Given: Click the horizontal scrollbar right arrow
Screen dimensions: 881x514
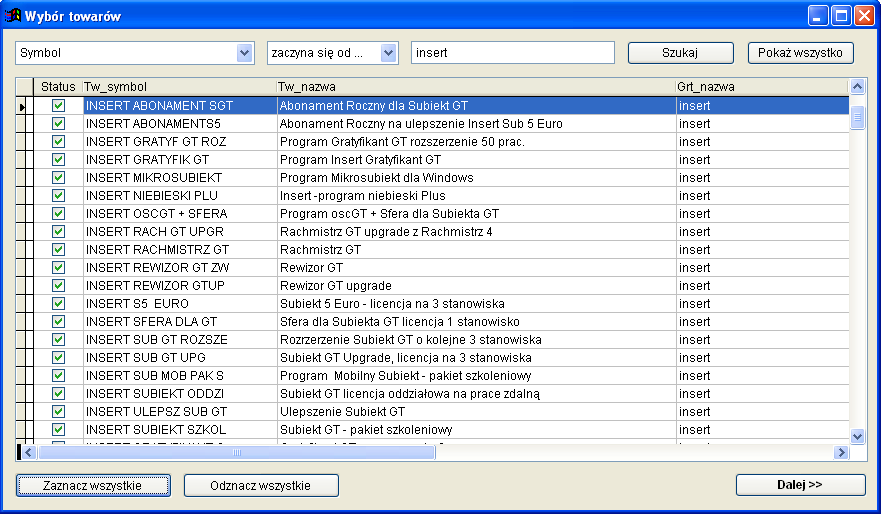Looking at the screenshot, I should (x=841, y=452).
